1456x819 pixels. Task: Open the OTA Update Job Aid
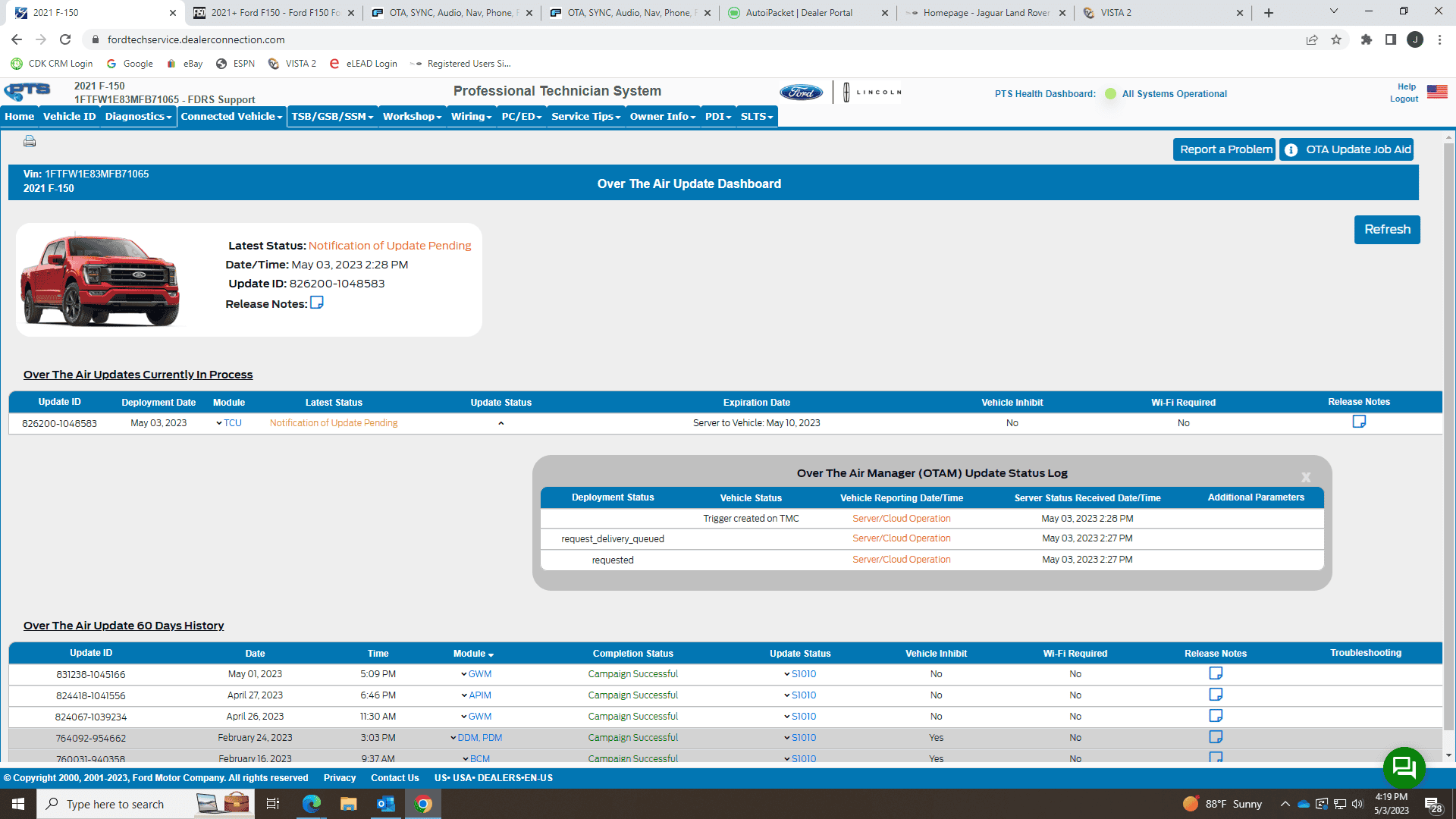[1347, 149]
